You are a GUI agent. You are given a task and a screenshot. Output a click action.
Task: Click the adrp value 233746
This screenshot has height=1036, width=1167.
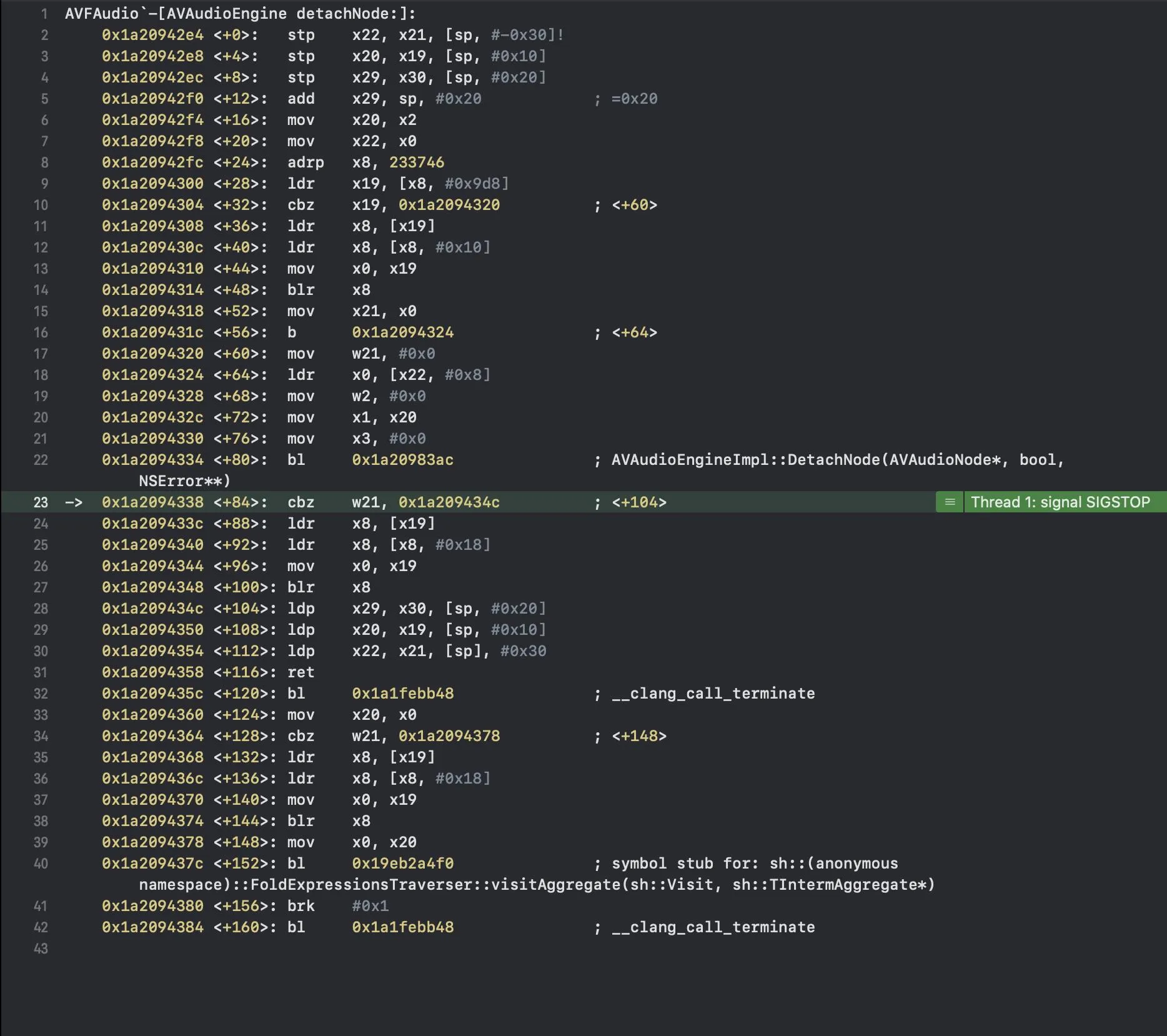tap(416, 162)
